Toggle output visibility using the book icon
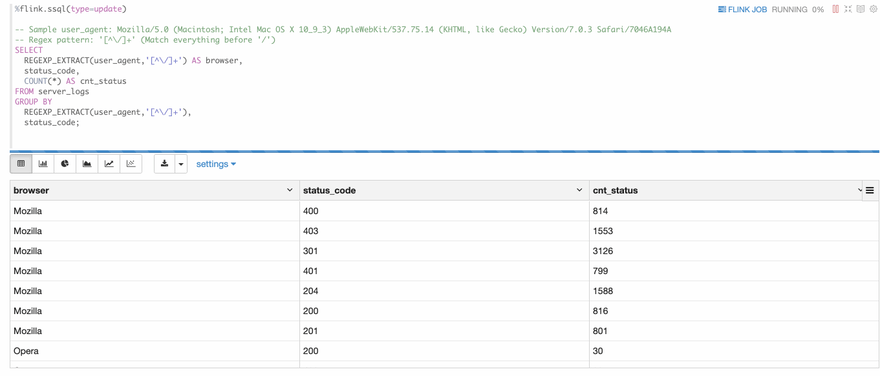 pyautogui.click(x=860, y=9)
